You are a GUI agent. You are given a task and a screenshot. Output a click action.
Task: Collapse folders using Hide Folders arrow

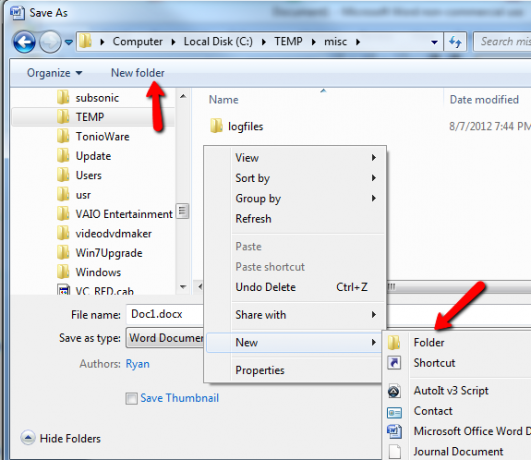[x=27, y=438]
